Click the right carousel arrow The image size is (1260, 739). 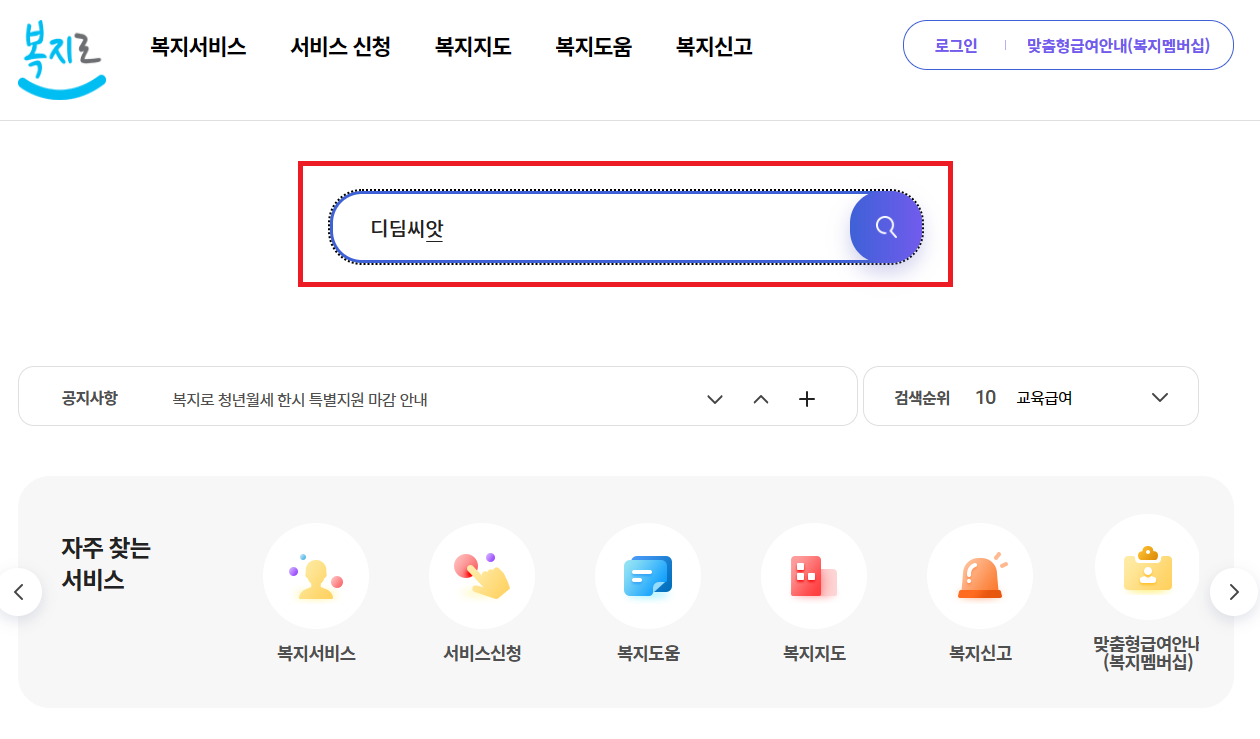tap(1233, 592)
